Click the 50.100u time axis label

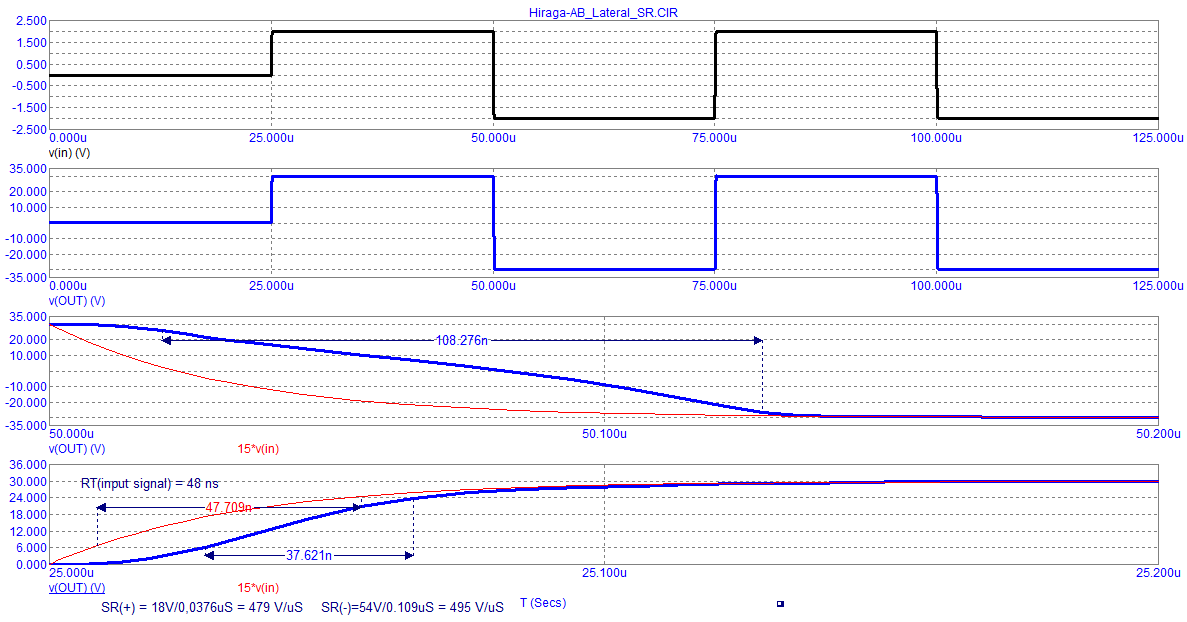[x=604, y=434]
